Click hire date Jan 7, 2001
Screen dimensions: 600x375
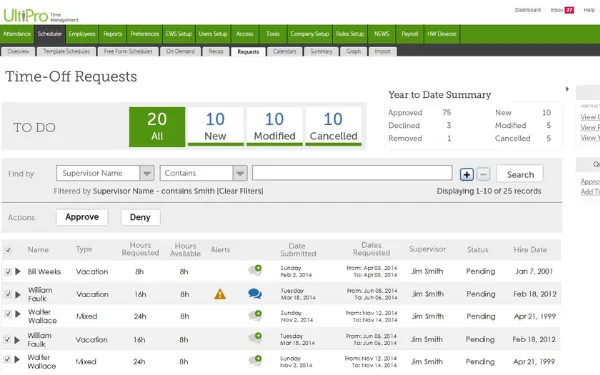(534, 271)
